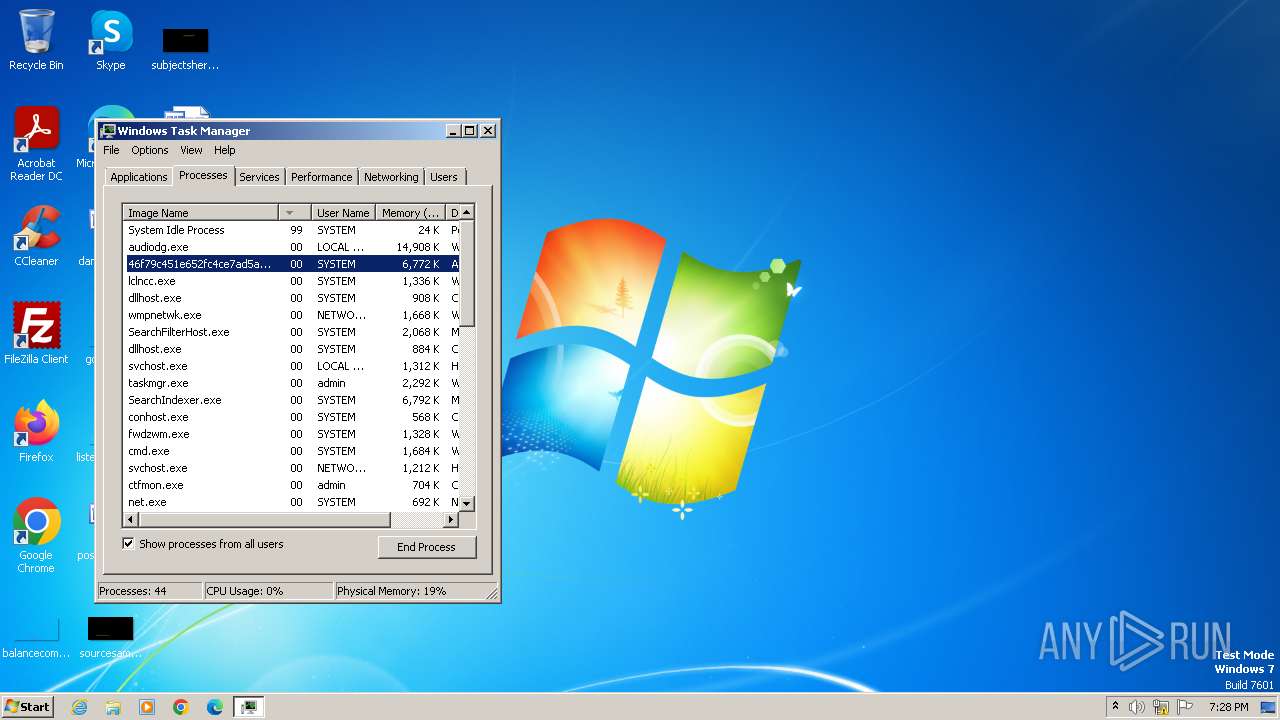Open the balancecom desktop file
The height and width of the screenshot is (720, 1280).
pyautogui.click(x=36, y=637)
